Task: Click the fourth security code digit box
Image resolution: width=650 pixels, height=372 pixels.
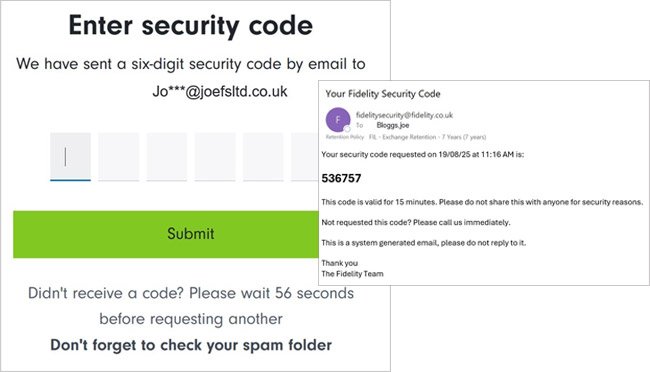Action: click(215, 157)
